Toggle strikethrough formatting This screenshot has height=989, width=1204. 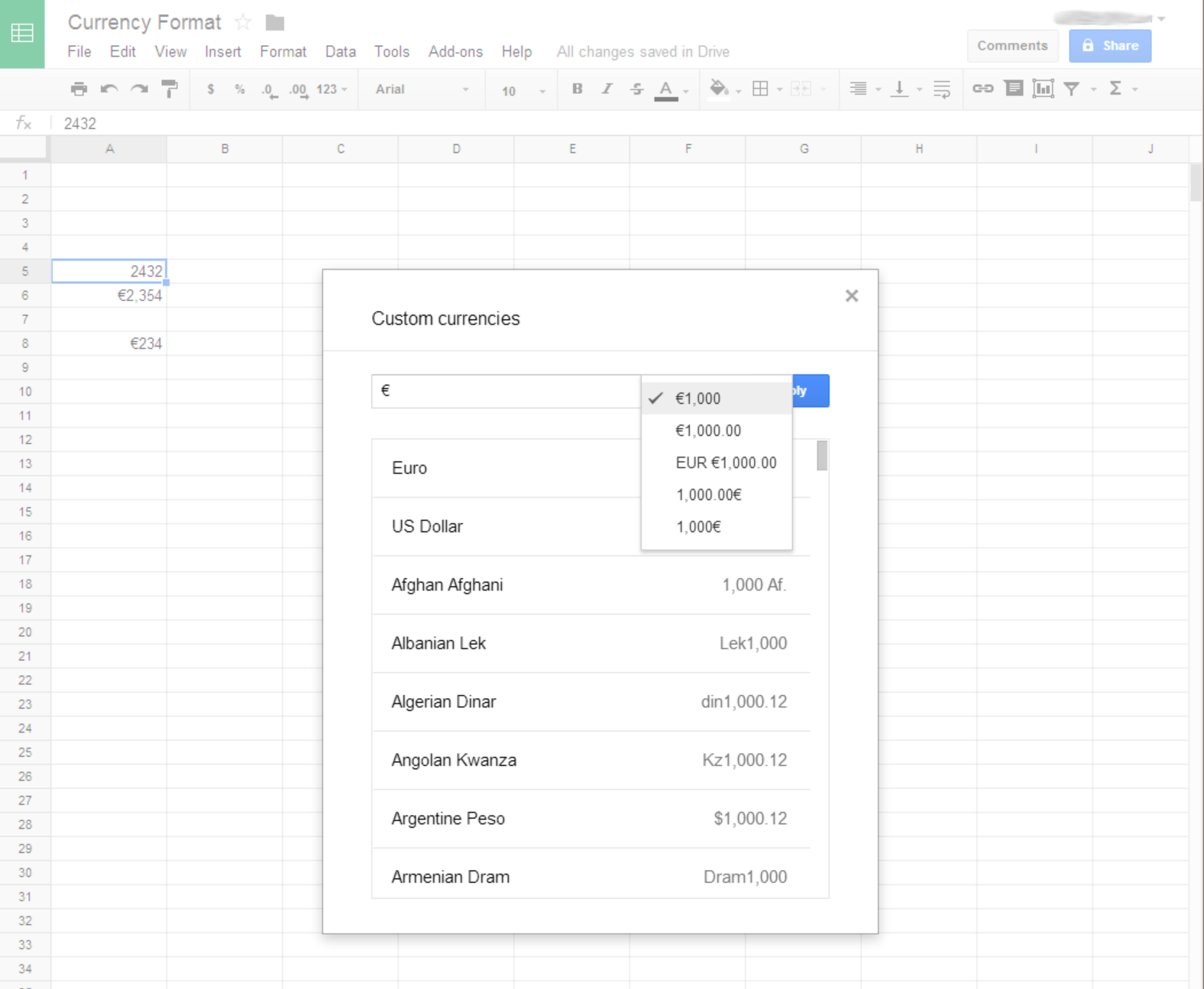636,89
